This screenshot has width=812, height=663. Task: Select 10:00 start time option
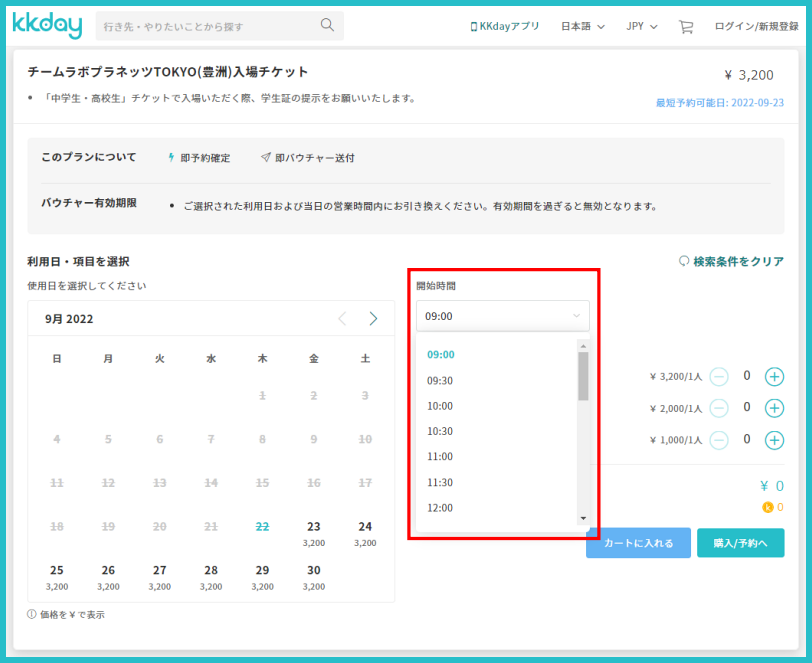click(440, 406)
